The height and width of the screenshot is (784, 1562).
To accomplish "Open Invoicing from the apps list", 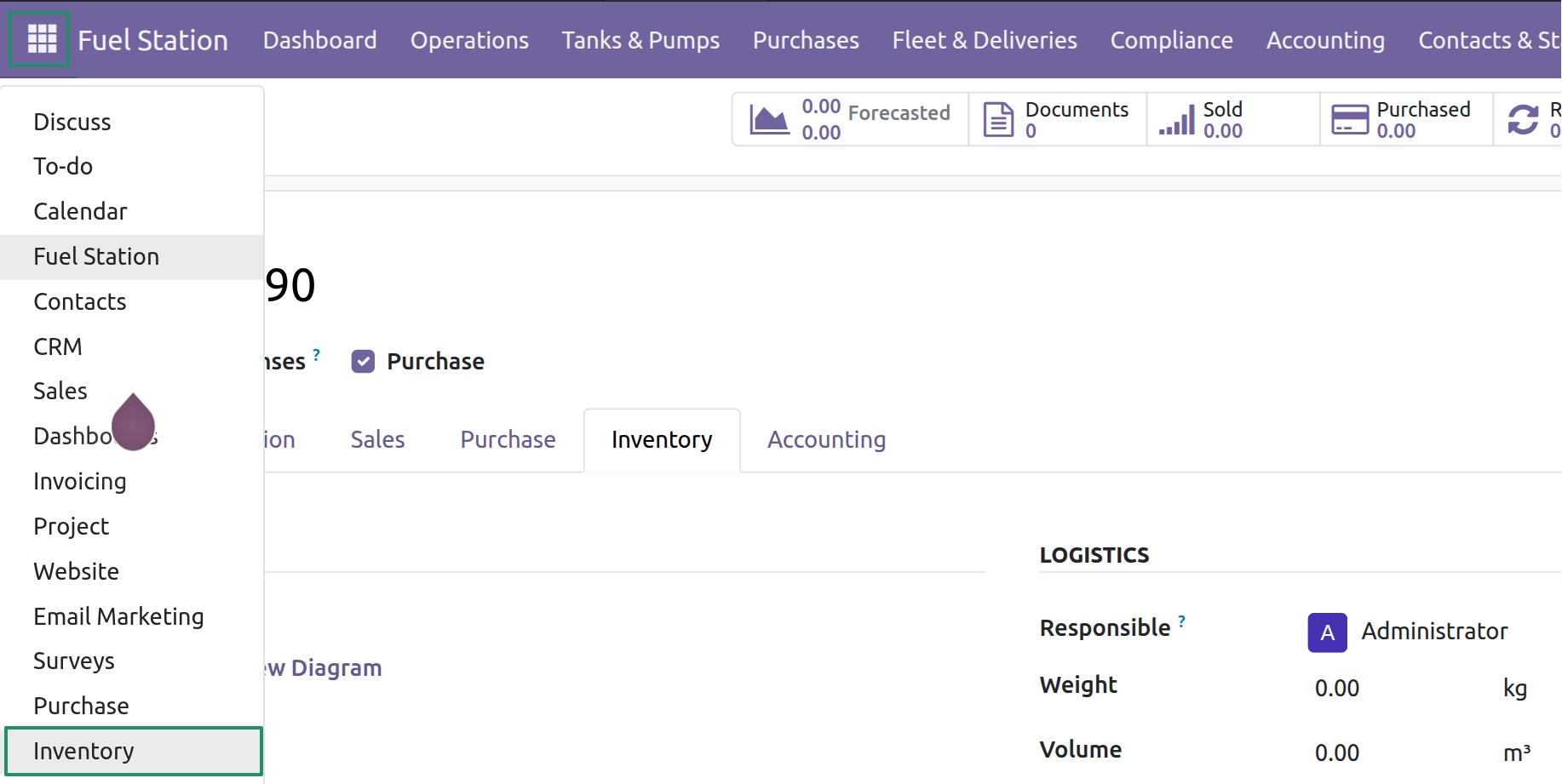I will pos(132,481).
